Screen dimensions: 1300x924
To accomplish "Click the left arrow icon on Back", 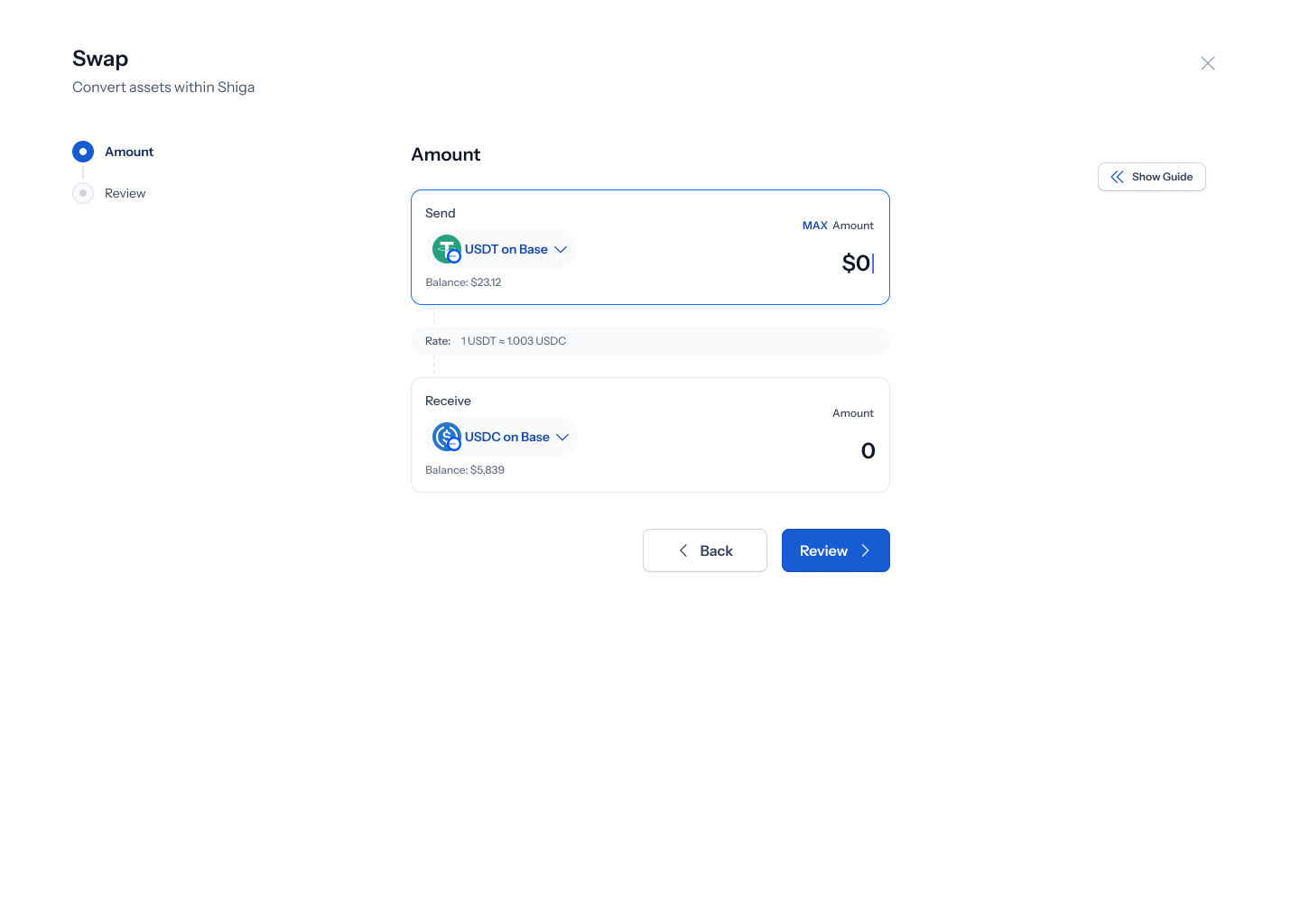I will pyautogui.click(x=683, y=550).
